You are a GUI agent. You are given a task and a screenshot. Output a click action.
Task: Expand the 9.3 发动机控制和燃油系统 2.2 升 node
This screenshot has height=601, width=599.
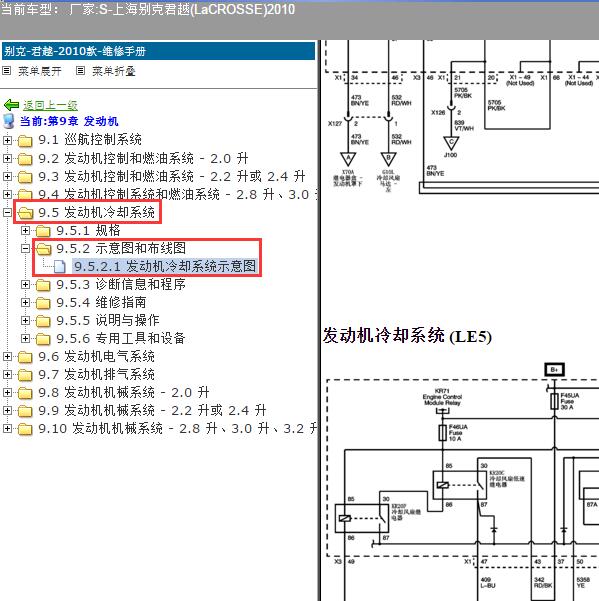click(7, 176)
